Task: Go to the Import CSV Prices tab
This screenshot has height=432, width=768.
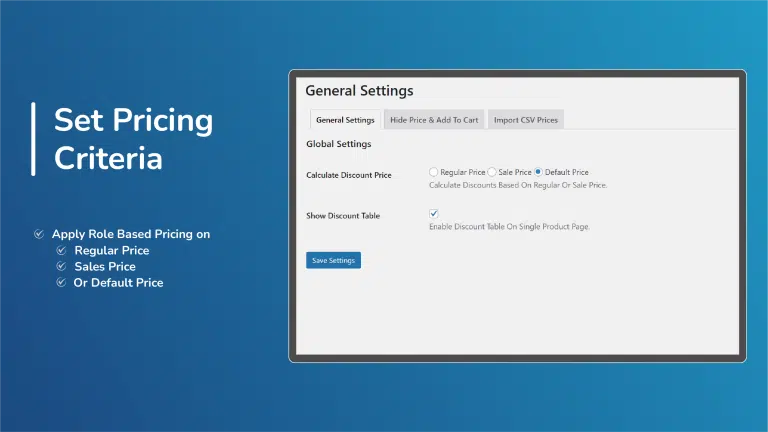Action: [x=526, y=120]
